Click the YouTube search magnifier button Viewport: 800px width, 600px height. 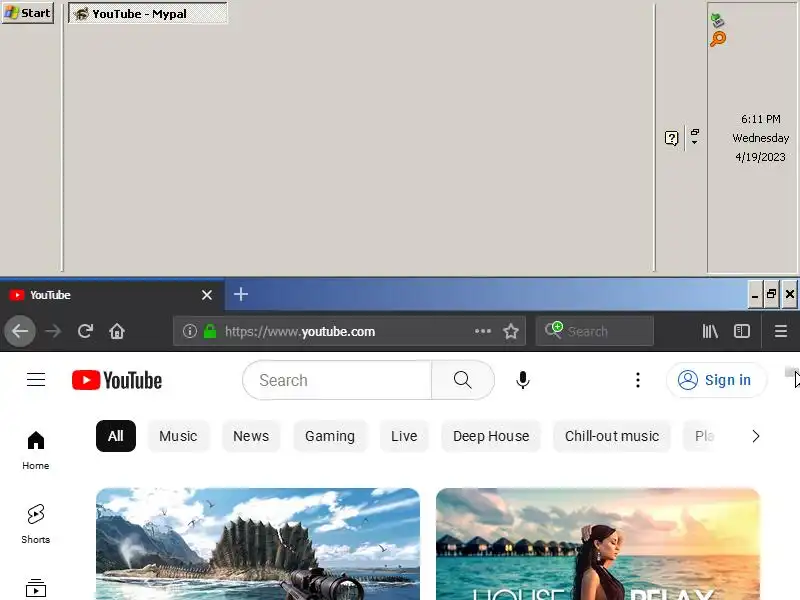(463, 380)
